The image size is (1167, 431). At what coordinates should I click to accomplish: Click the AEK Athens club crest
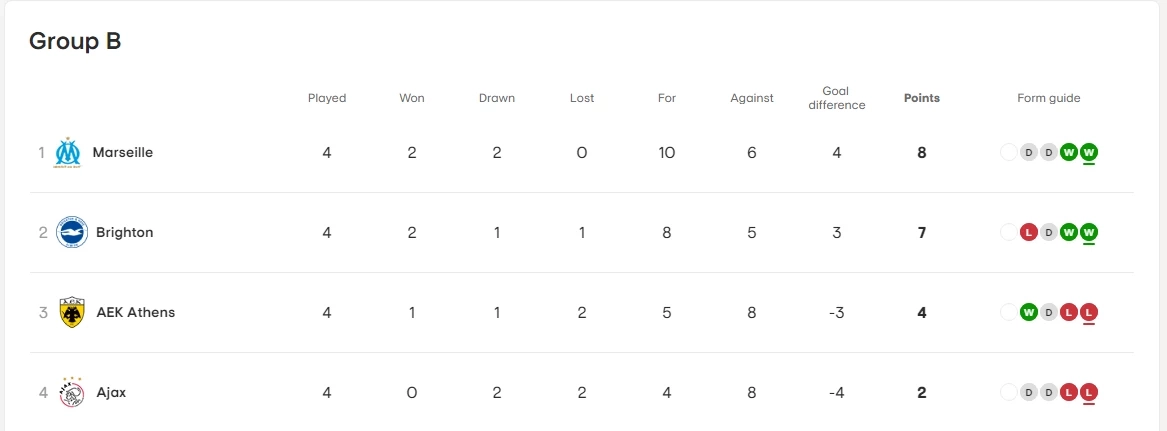point(72,313)
